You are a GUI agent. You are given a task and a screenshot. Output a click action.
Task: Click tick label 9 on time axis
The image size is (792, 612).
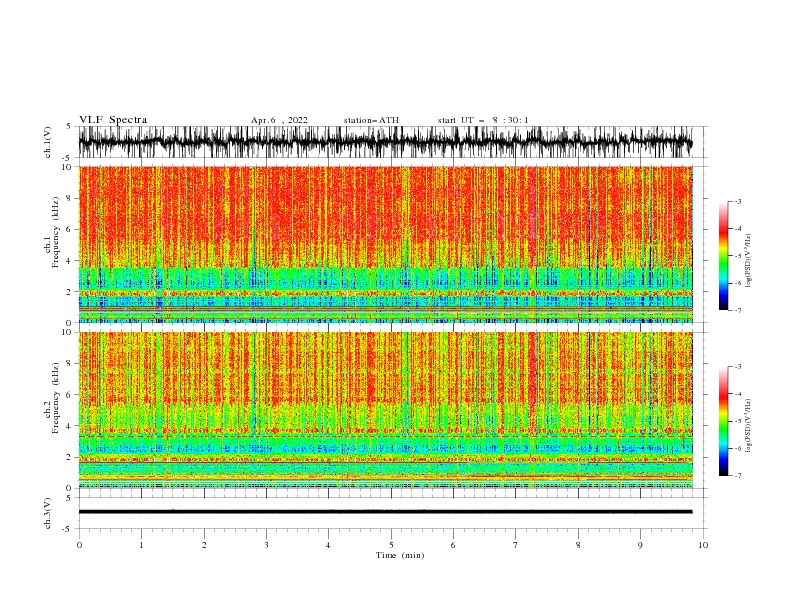tap(640, 545)
